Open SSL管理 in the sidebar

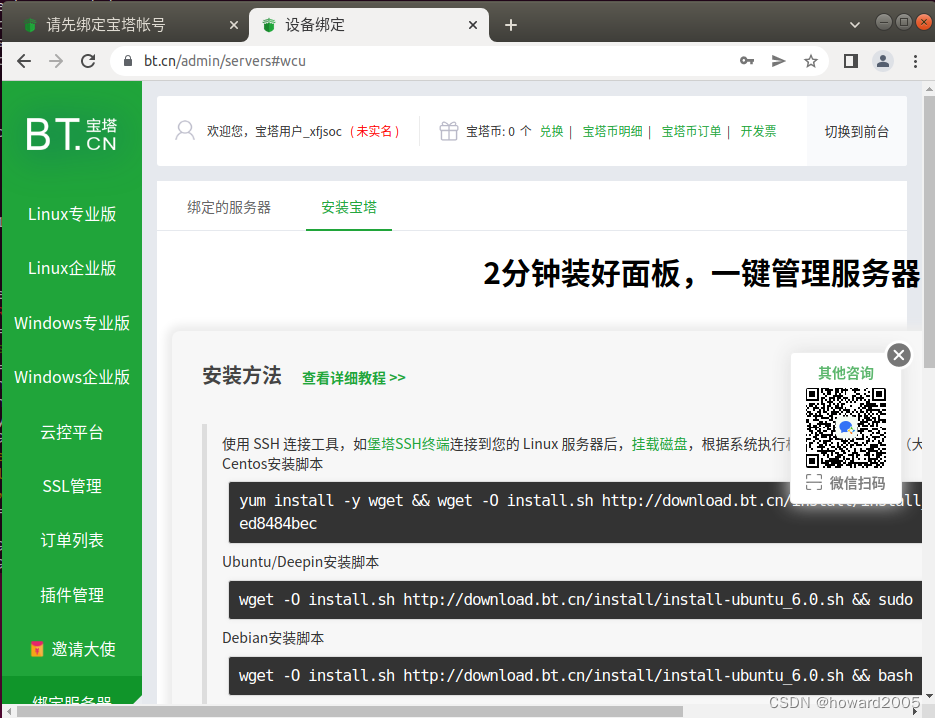tap(72, 486)
